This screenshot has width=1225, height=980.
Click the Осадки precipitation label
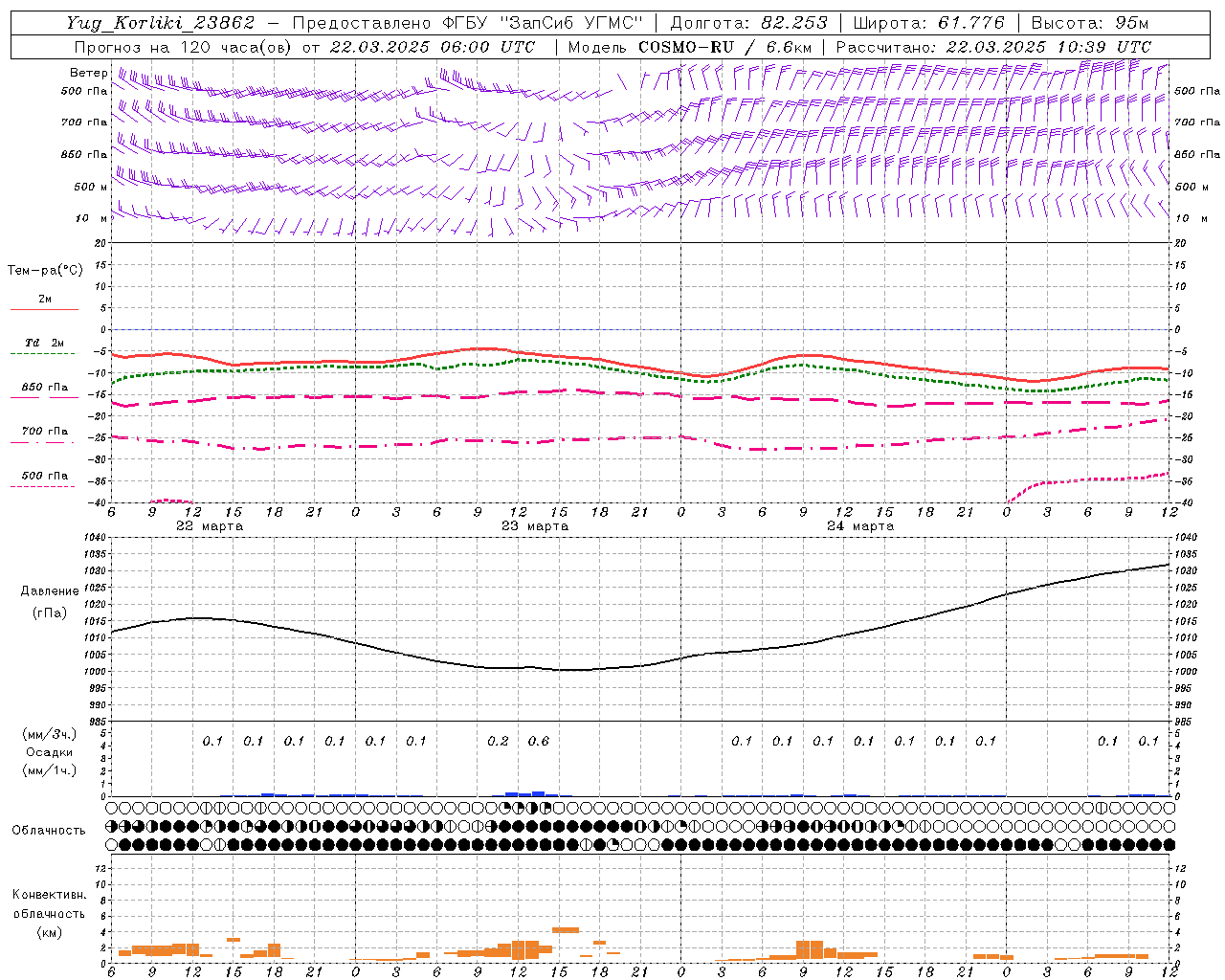(49, 752)
